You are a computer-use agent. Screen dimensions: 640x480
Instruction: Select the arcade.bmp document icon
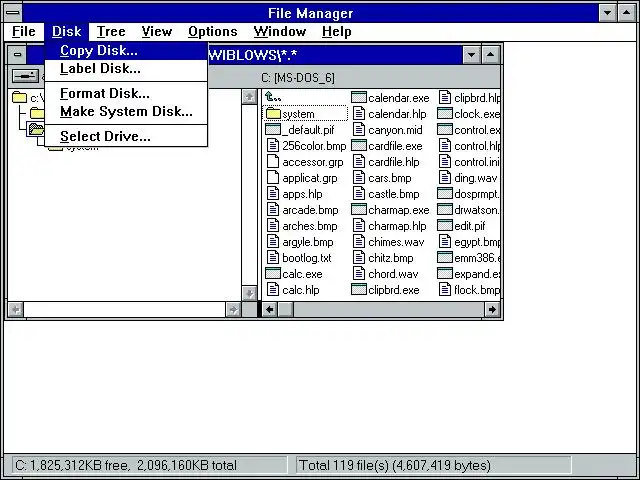click(x=273, y=210)
